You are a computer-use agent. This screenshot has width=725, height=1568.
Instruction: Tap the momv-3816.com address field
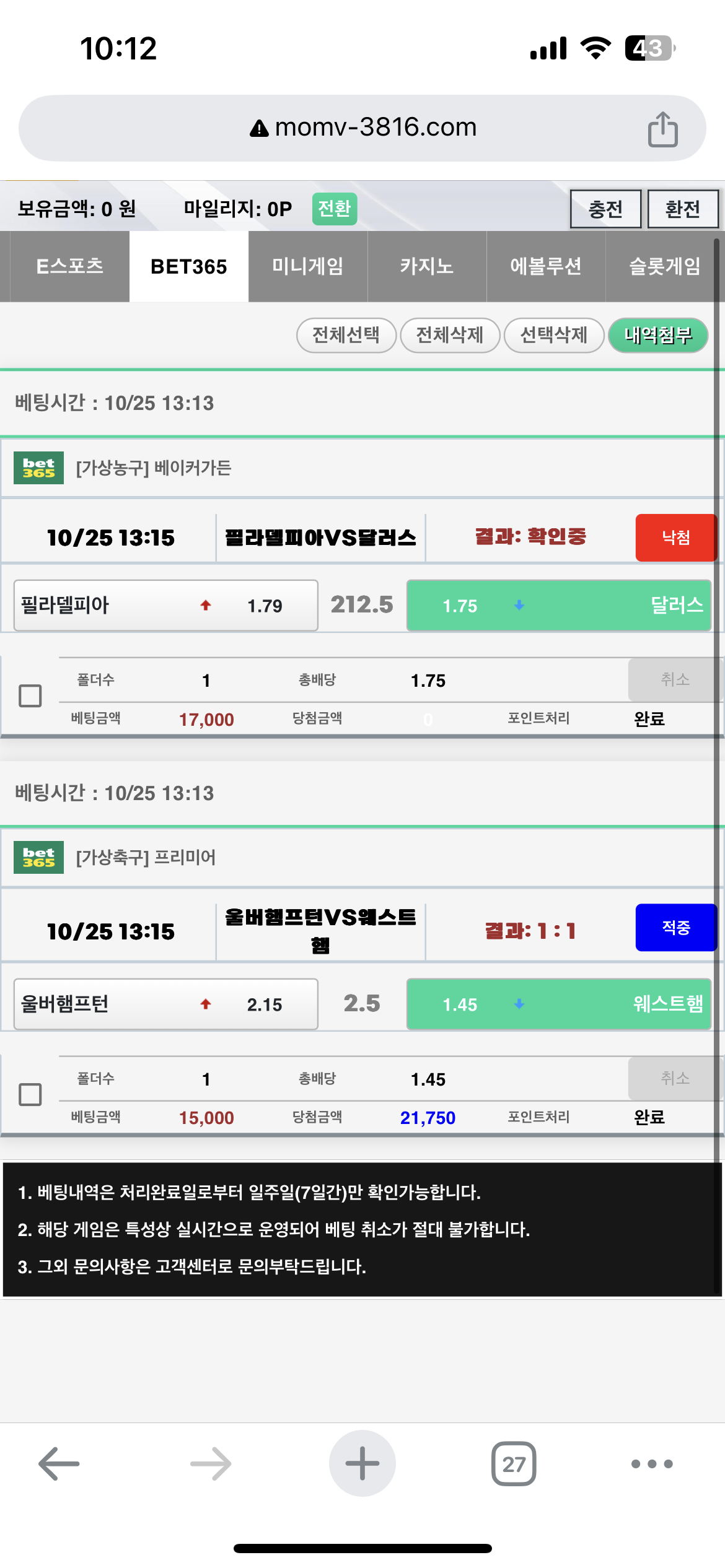pyautogui.click(x=362, y=128)
